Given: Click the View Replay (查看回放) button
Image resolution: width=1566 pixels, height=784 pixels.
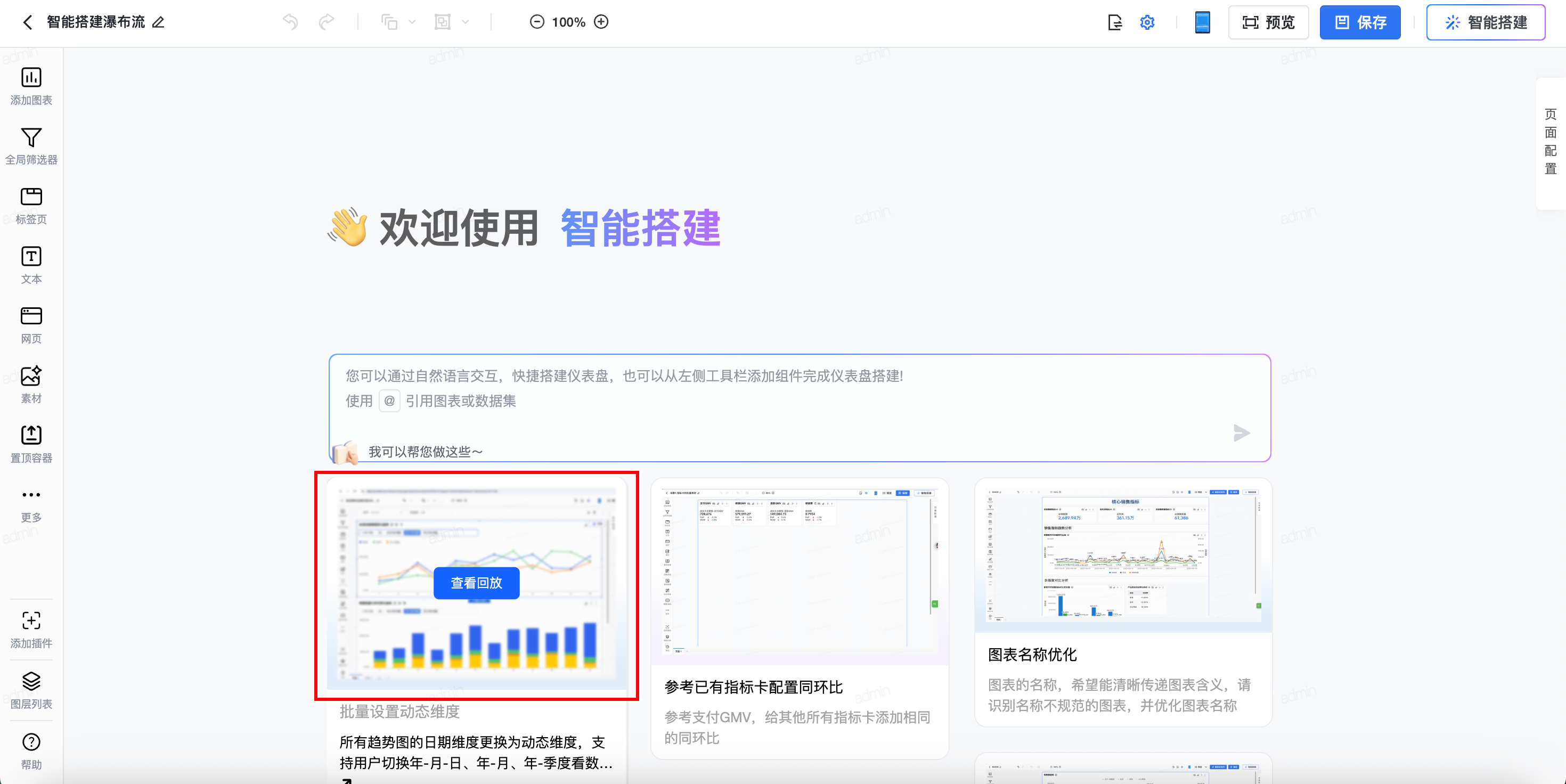Looking at the screenshot, I should click(x=476, y=583).
